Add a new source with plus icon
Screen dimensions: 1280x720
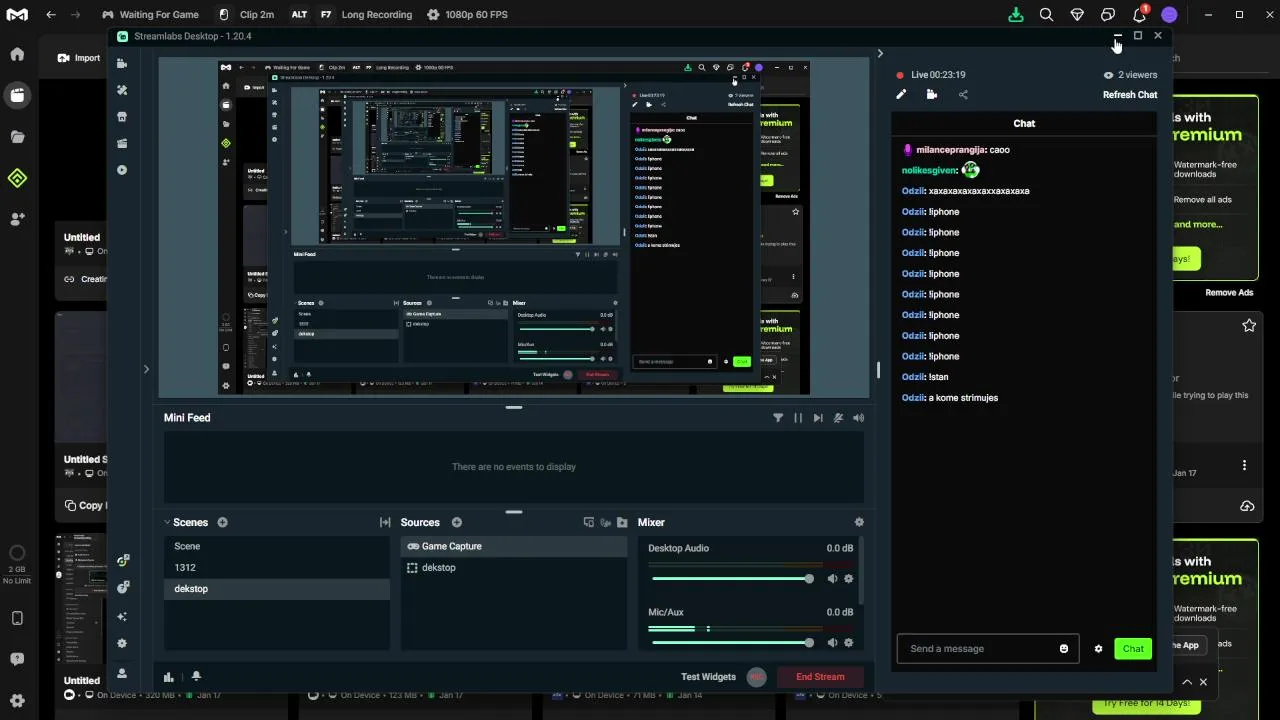point(456,522)
